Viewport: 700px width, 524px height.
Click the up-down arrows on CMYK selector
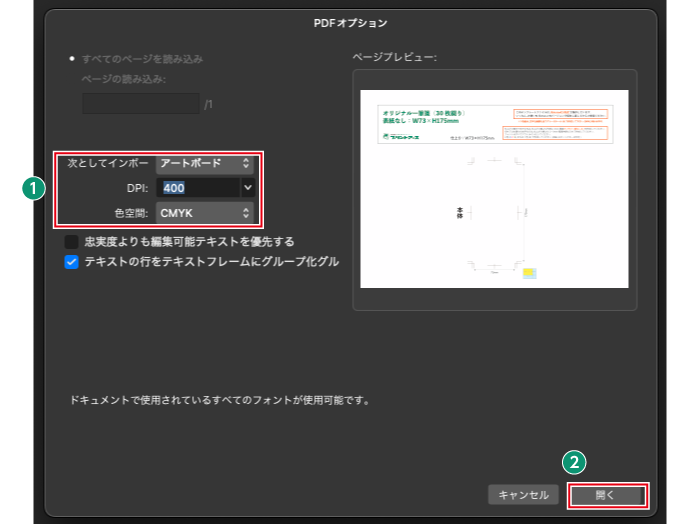click(x=246, y=212)
